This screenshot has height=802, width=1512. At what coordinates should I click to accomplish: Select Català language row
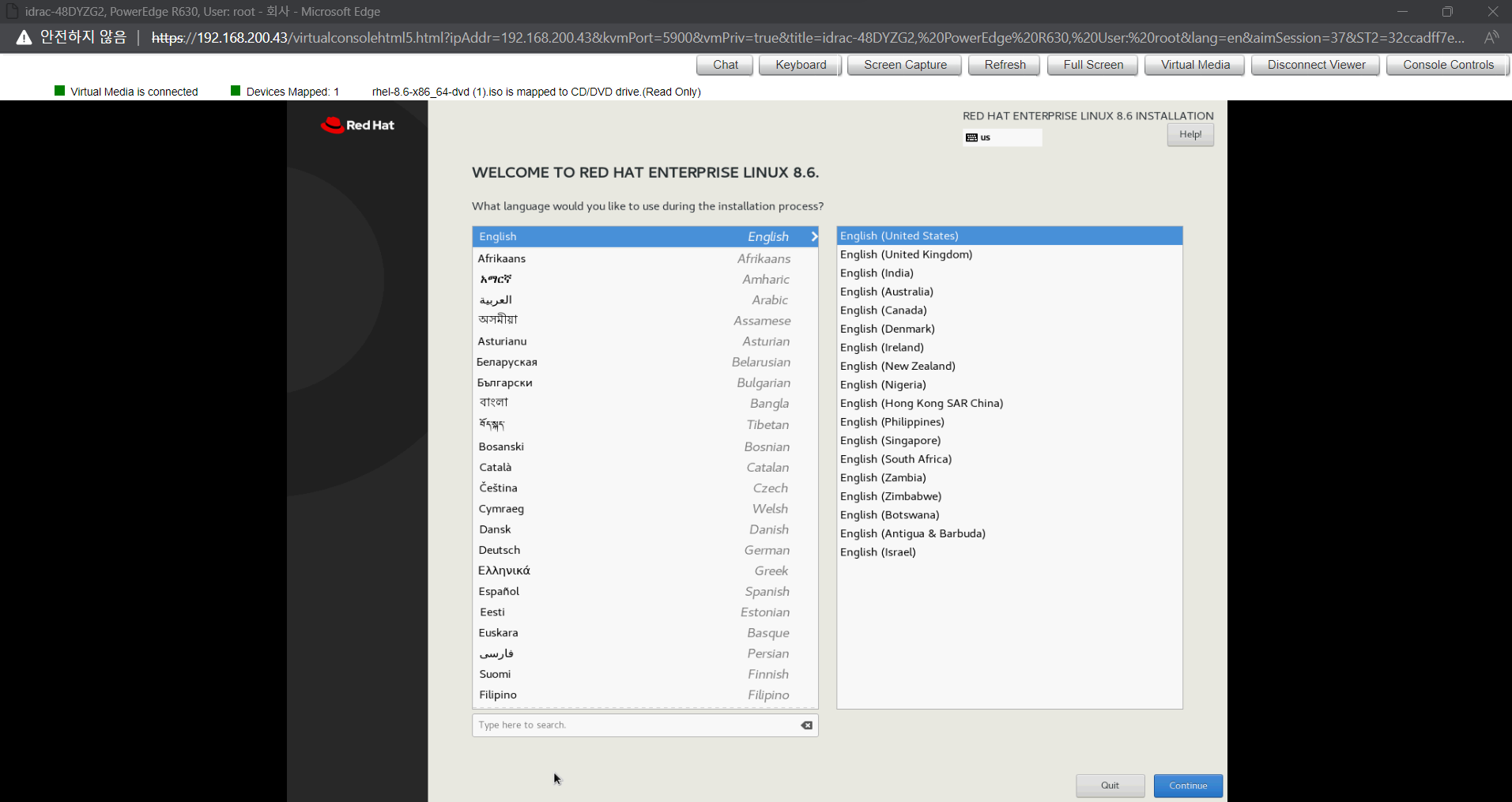point(645,467)
